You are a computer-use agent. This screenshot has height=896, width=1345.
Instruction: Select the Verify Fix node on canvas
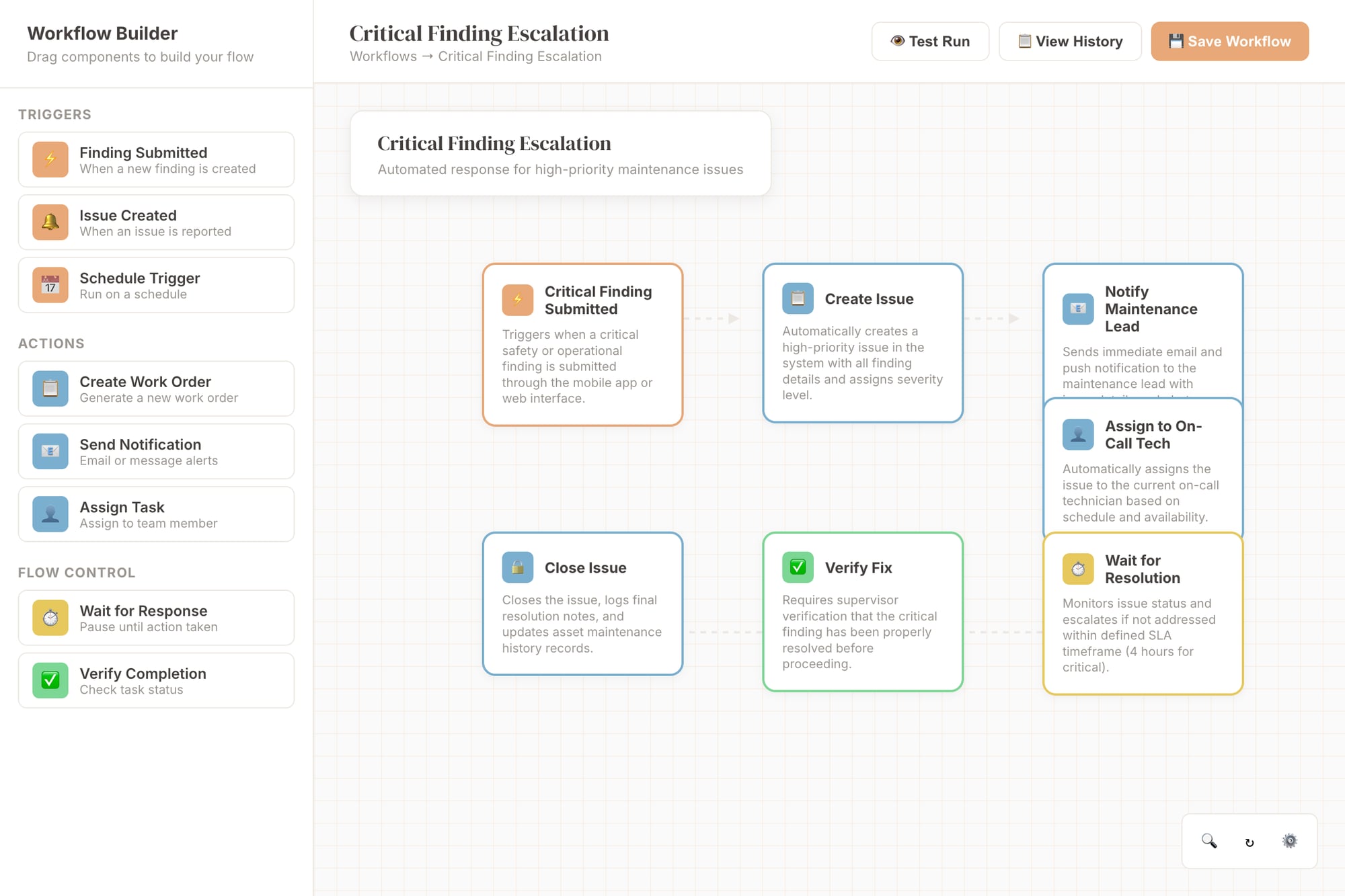863,612
